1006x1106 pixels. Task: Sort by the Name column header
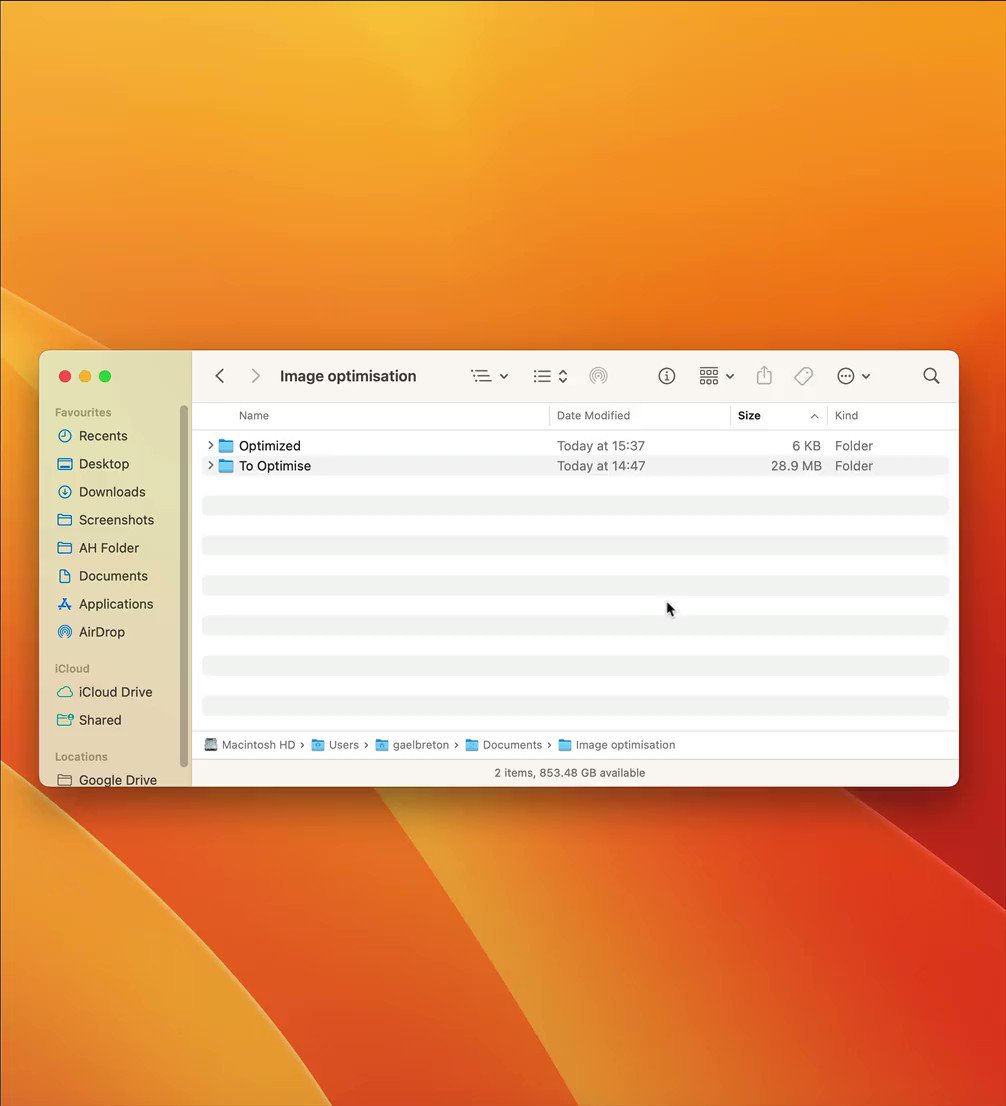[254, 415]
